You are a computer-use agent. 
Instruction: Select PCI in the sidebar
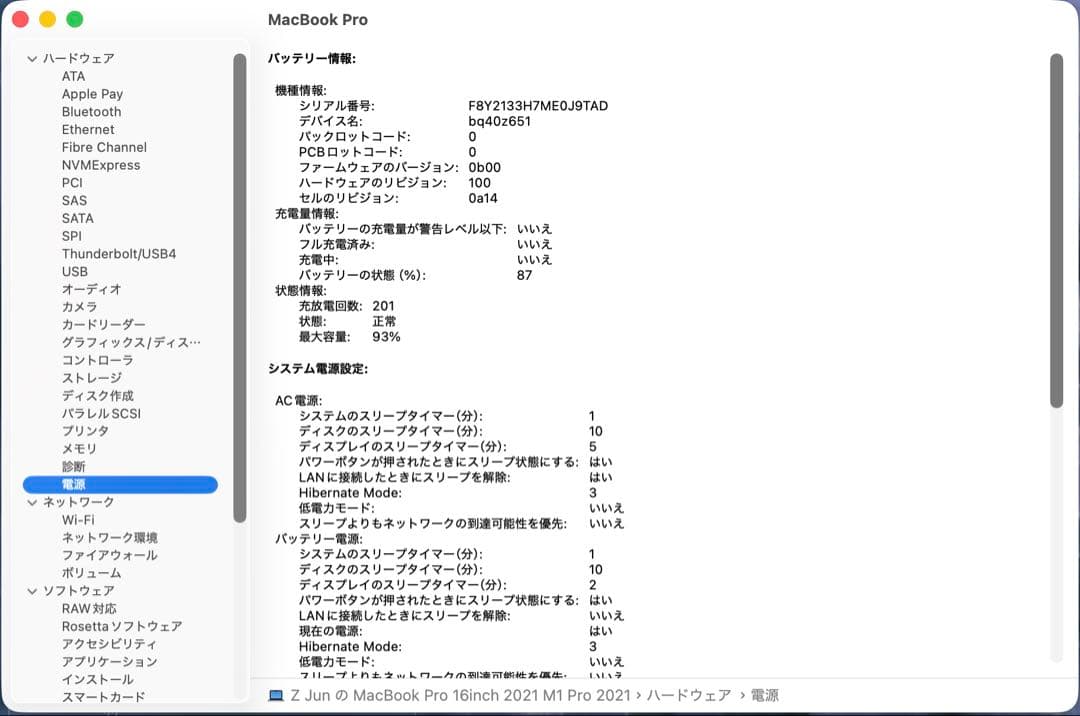72,183
